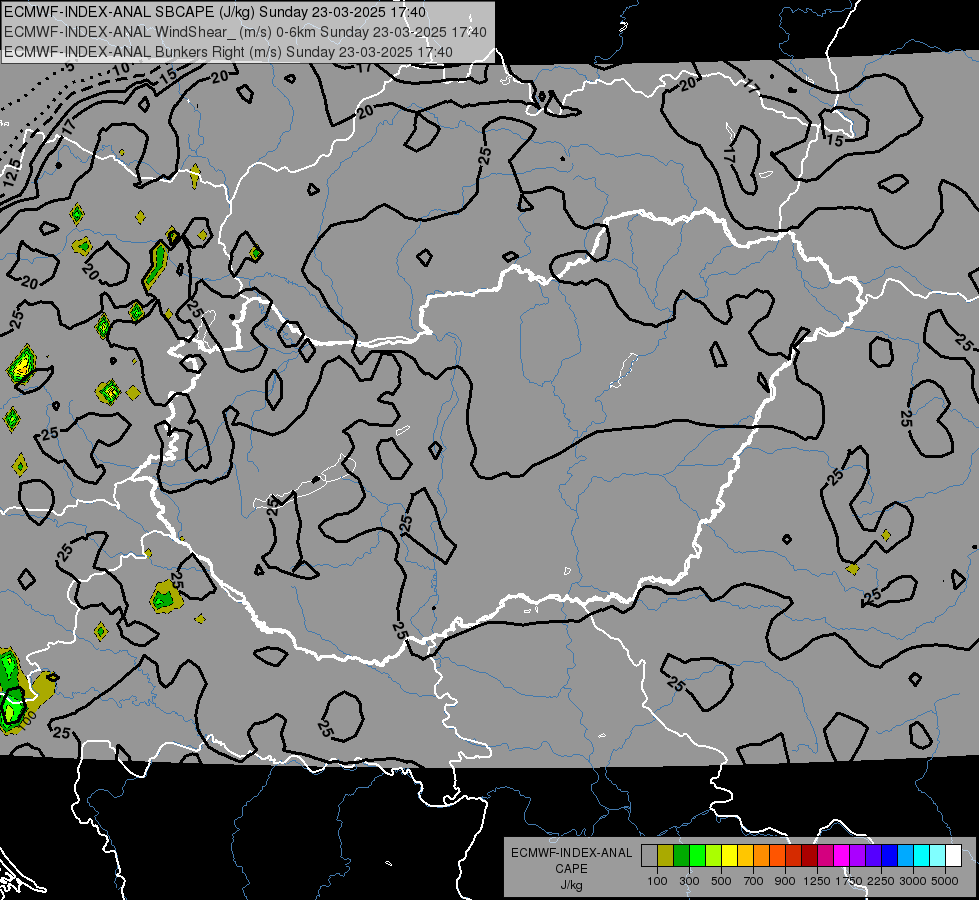Click the SBCAPE (J/kg) title line

[x=215, y=12]
